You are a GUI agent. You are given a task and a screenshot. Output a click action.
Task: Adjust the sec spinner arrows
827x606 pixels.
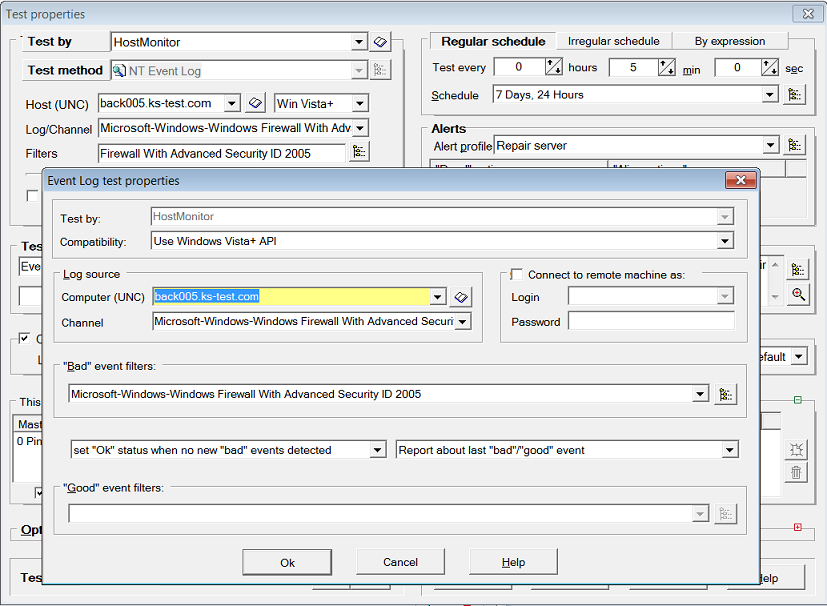tap(770, 67)
